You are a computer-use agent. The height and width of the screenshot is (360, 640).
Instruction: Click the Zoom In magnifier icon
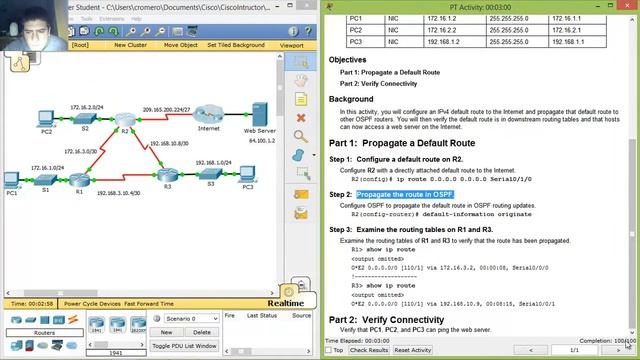pos(131,31)
